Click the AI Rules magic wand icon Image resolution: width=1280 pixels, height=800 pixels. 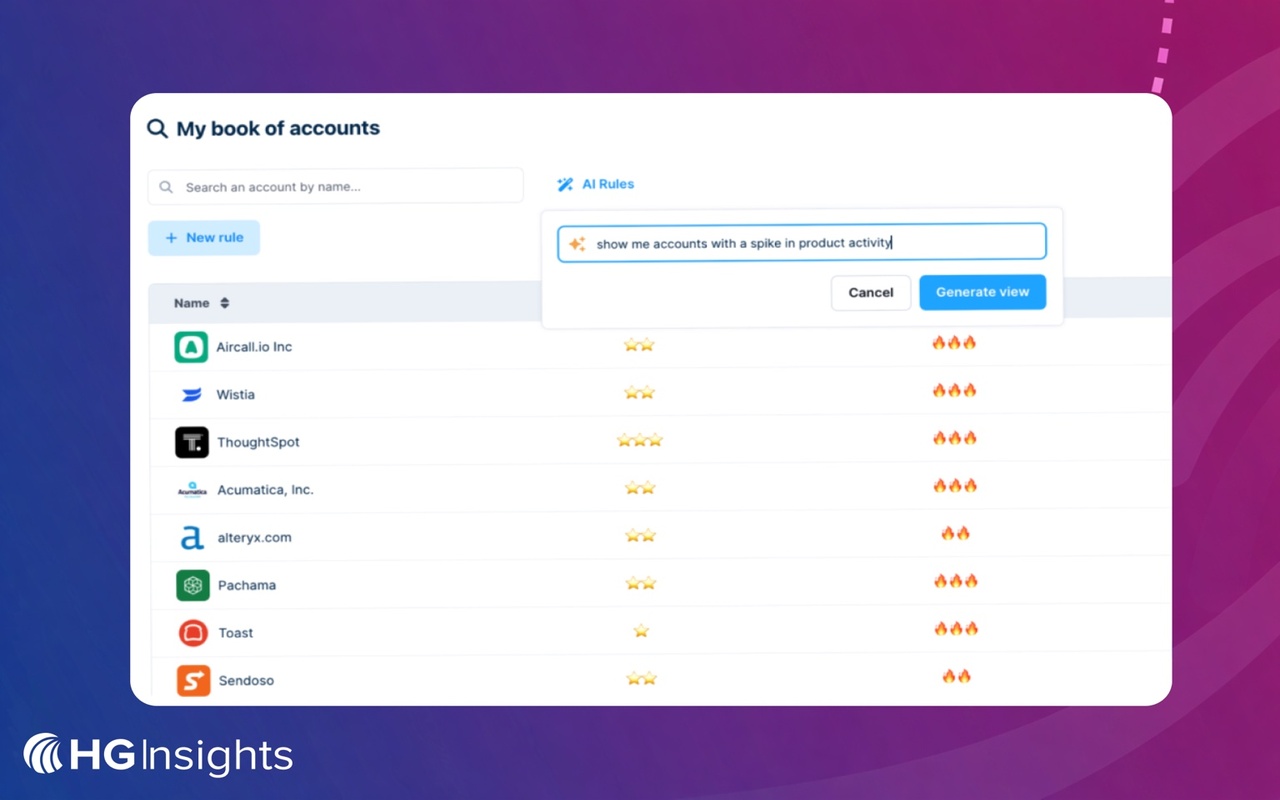[x=565, y=184]
